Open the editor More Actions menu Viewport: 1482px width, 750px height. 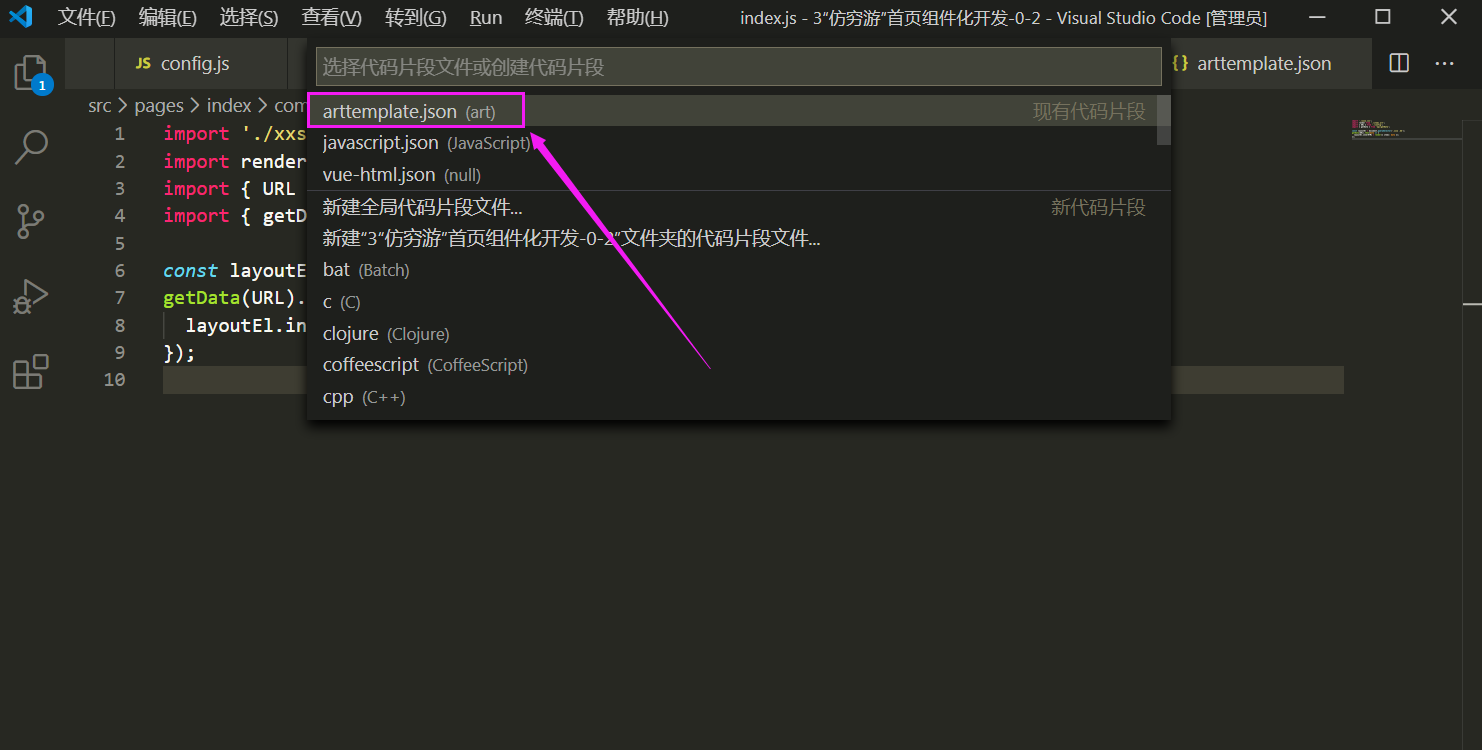1444,63
